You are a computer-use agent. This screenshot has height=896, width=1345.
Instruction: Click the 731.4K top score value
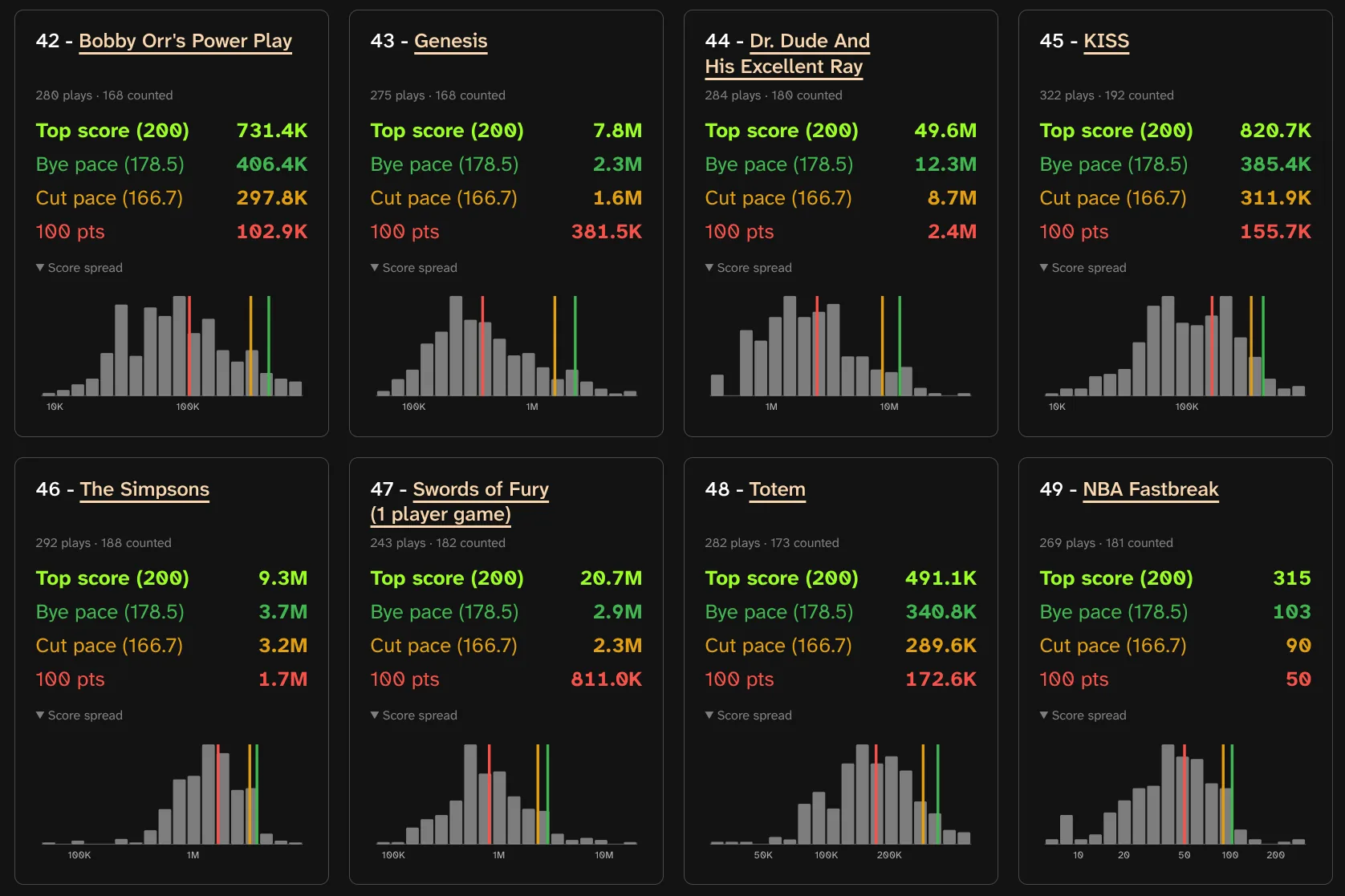[272, 131]
